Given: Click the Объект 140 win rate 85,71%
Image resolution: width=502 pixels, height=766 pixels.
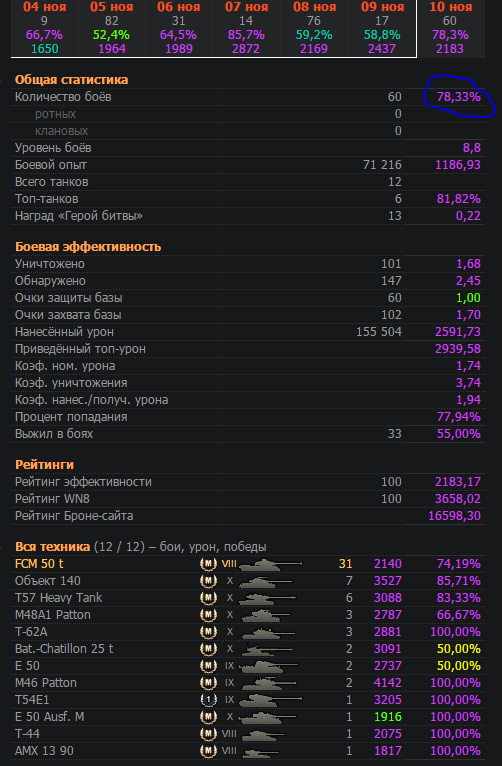Looking at the screenshot, I should pos(459,581).
